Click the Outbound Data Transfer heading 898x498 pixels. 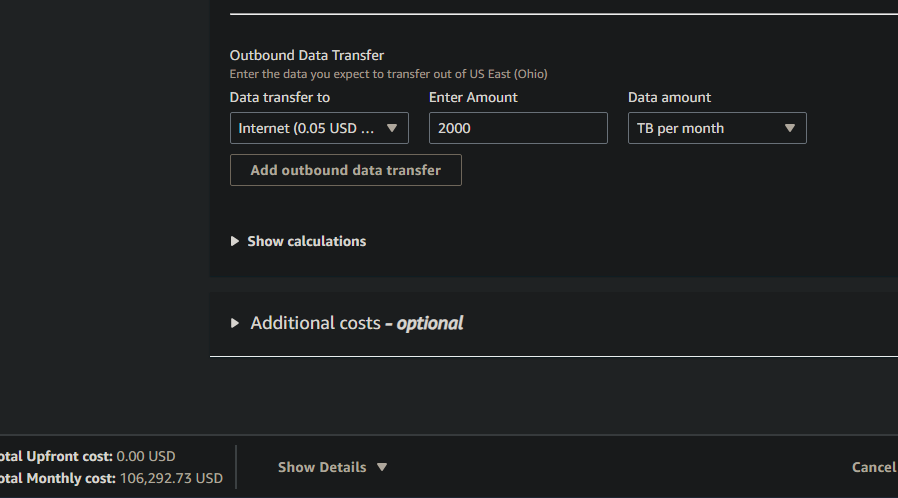307,55
